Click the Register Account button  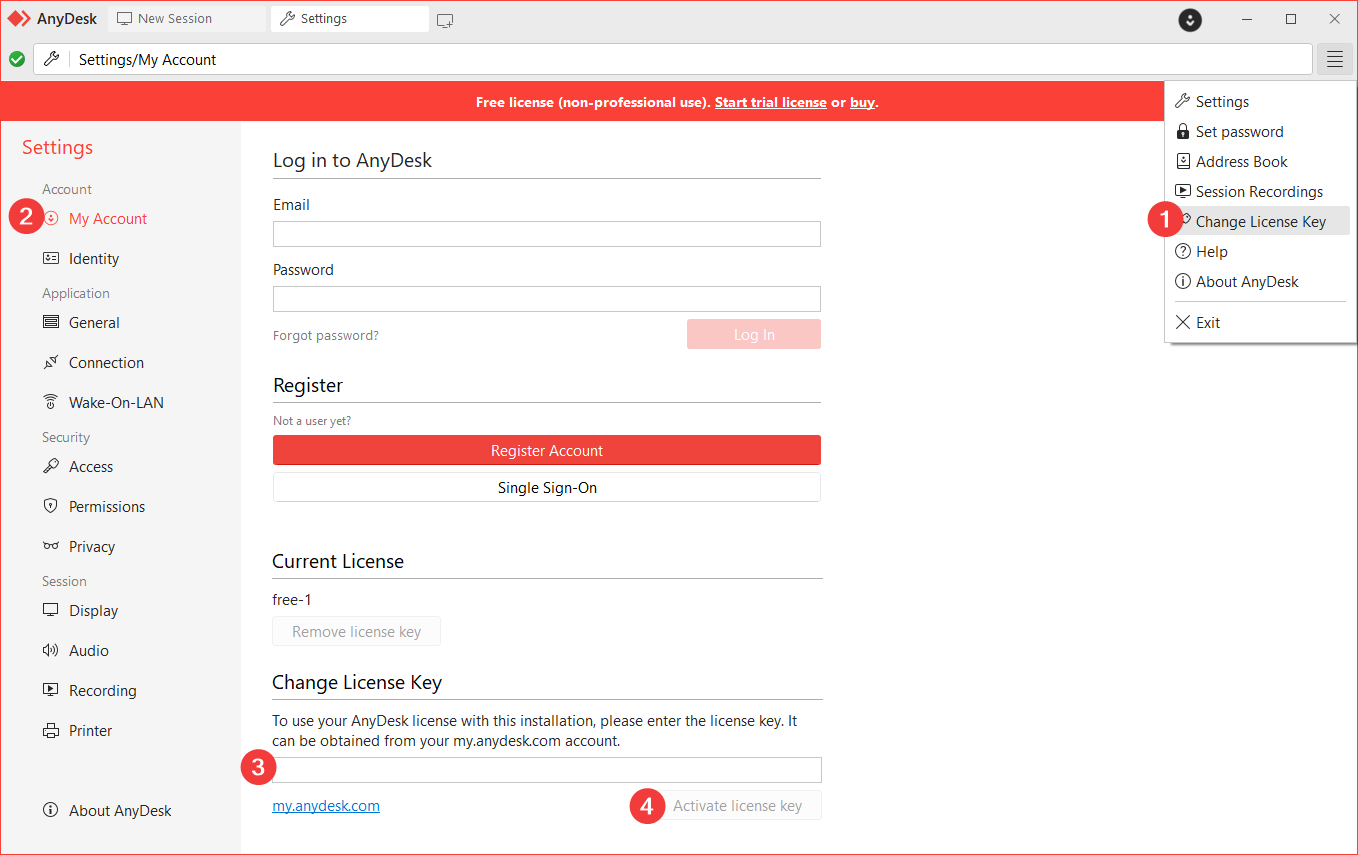[547, 450]
